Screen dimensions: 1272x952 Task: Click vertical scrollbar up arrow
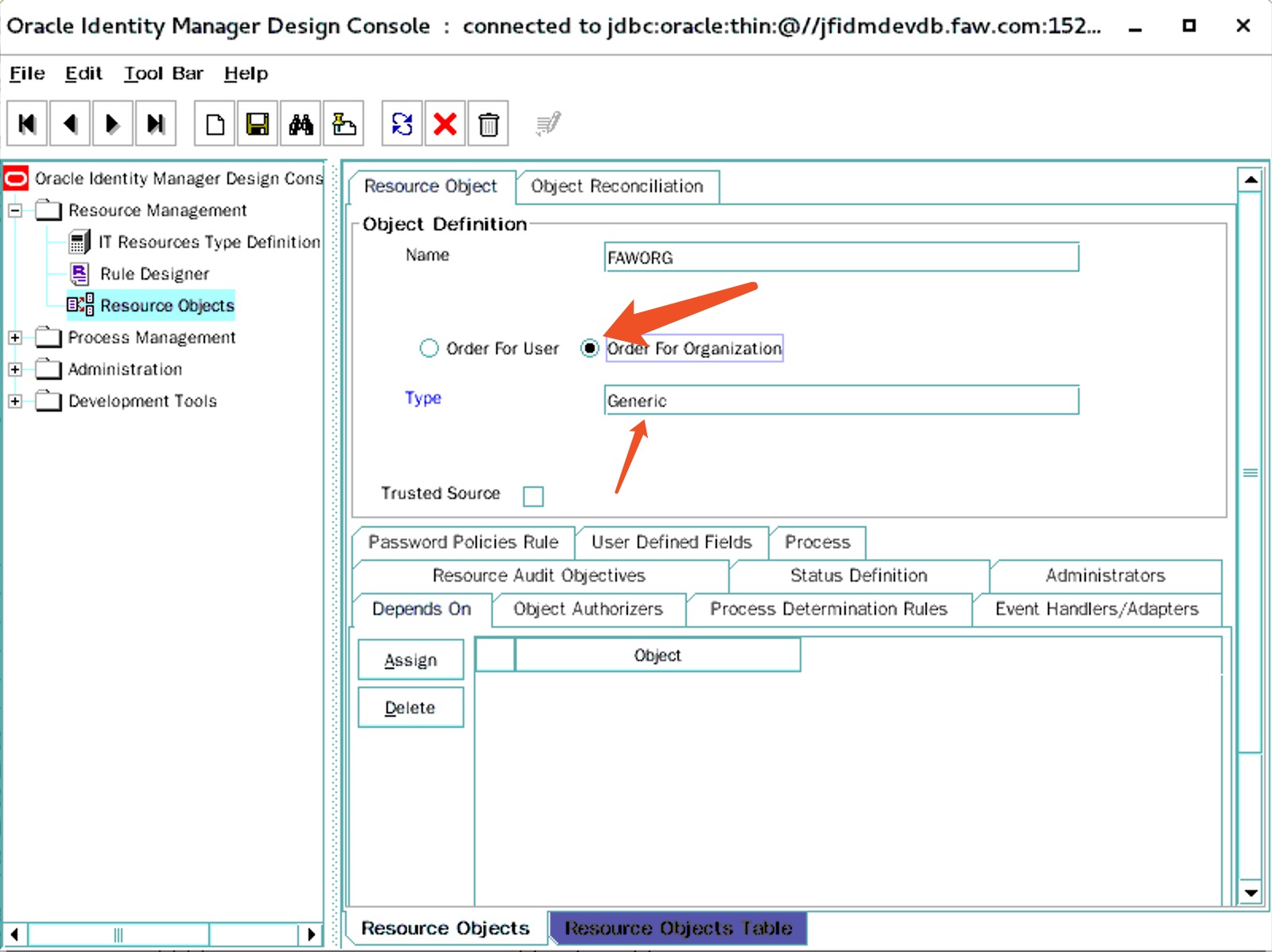click(1251, 180)
